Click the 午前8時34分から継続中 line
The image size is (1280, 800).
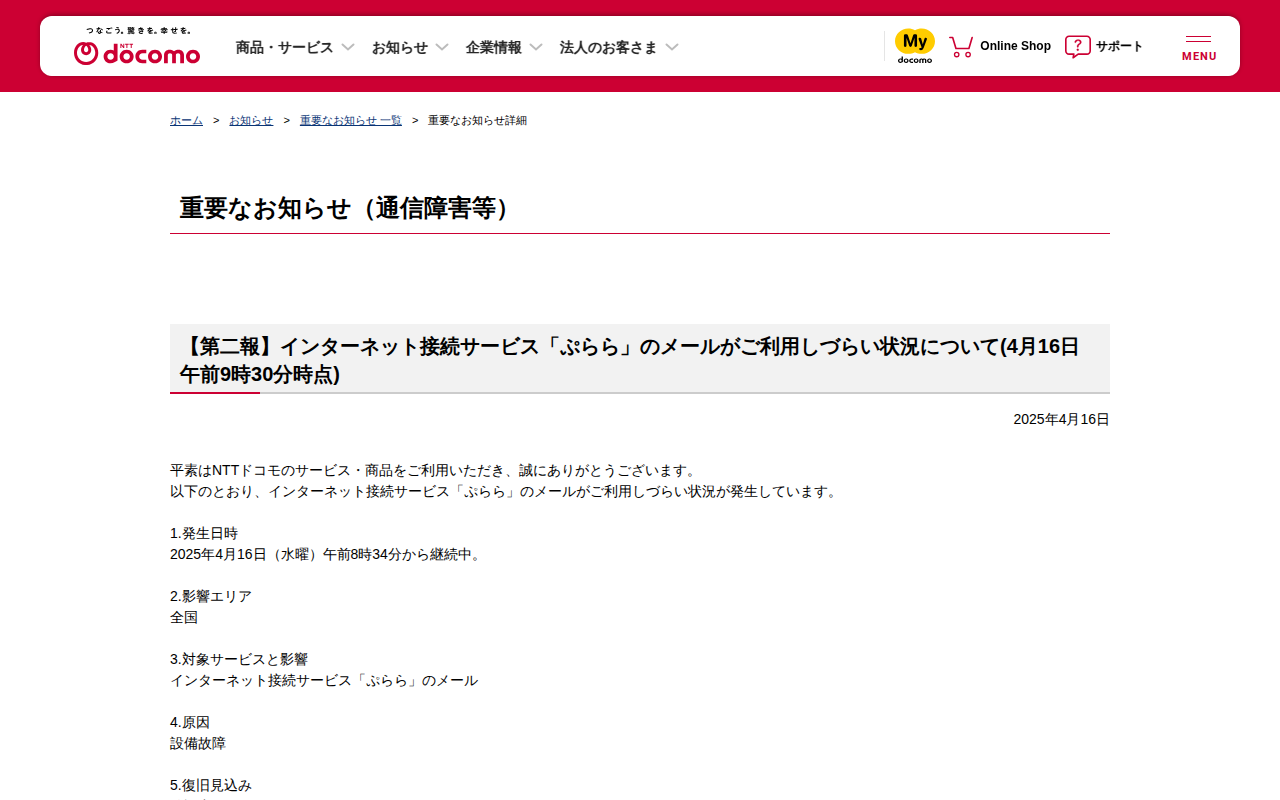click(x=327, y=554)
